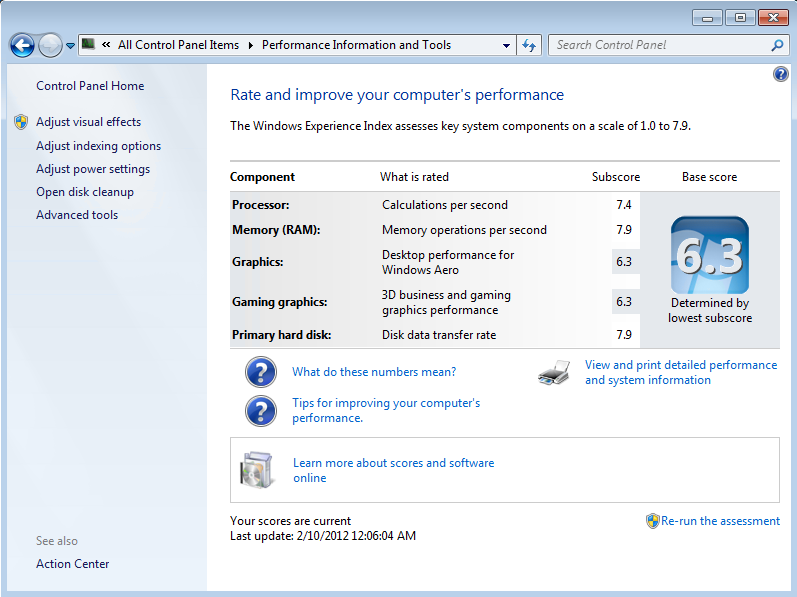Select the Graphics subscore 6.3
The image size is (797, 597).
[624, 262]
